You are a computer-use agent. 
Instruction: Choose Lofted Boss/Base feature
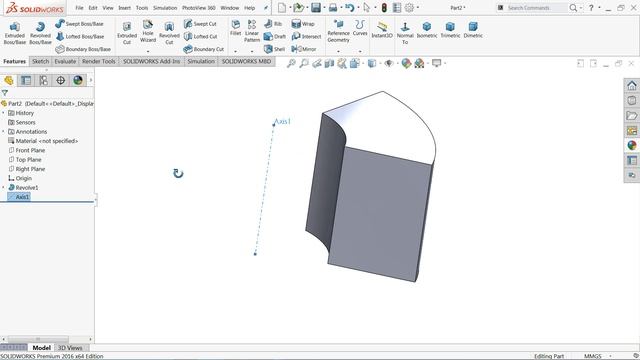(x=80, y=36)
